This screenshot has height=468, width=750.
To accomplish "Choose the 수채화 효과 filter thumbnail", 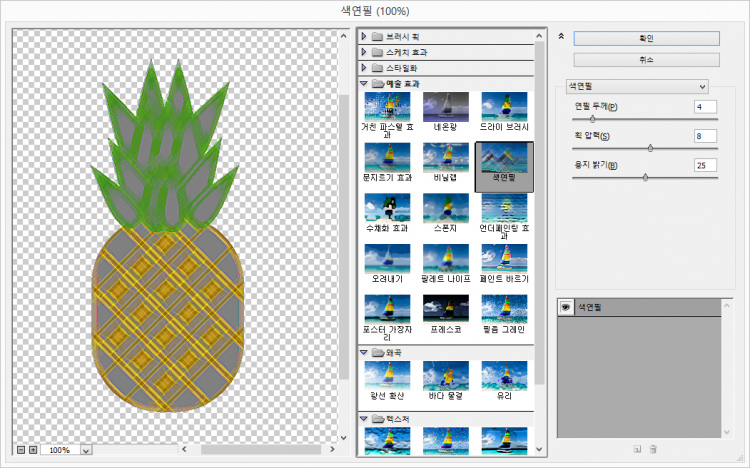I will pos(386,208).
